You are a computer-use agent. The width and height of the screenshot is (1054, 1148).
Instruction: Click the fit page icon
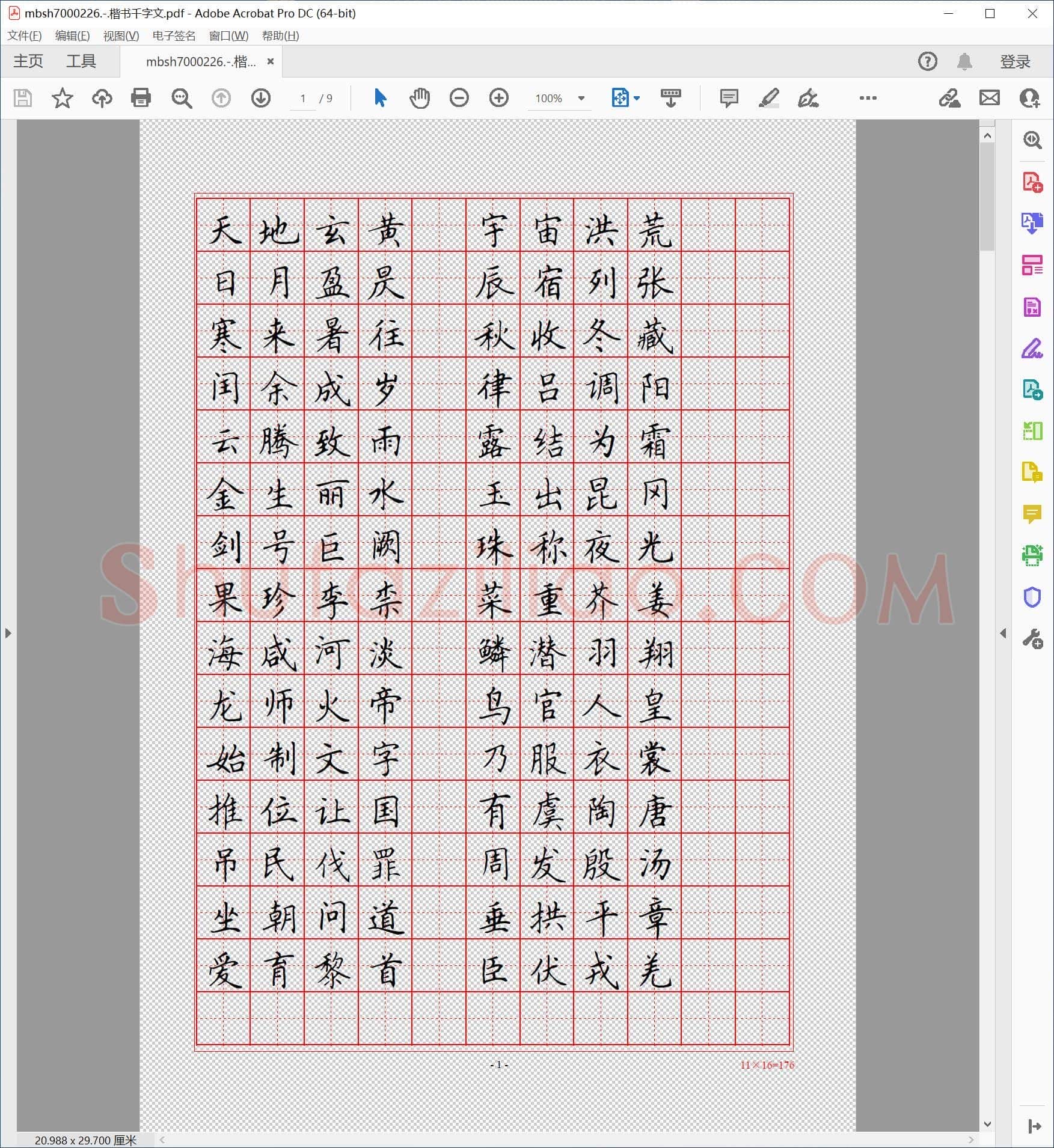tap(619, 97)
